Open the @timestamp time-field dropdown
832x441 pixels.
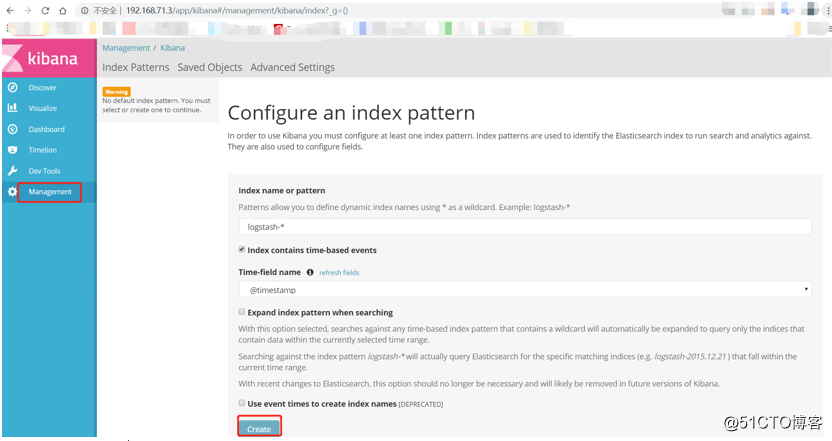coord(525,290)
